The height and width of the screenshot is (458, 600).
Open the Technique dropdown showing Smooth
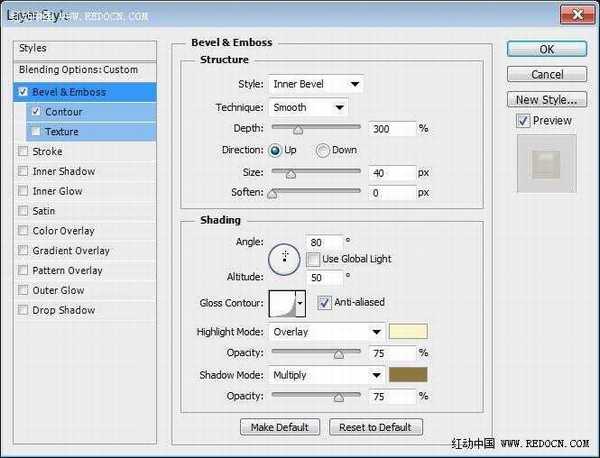pos(308,108)
